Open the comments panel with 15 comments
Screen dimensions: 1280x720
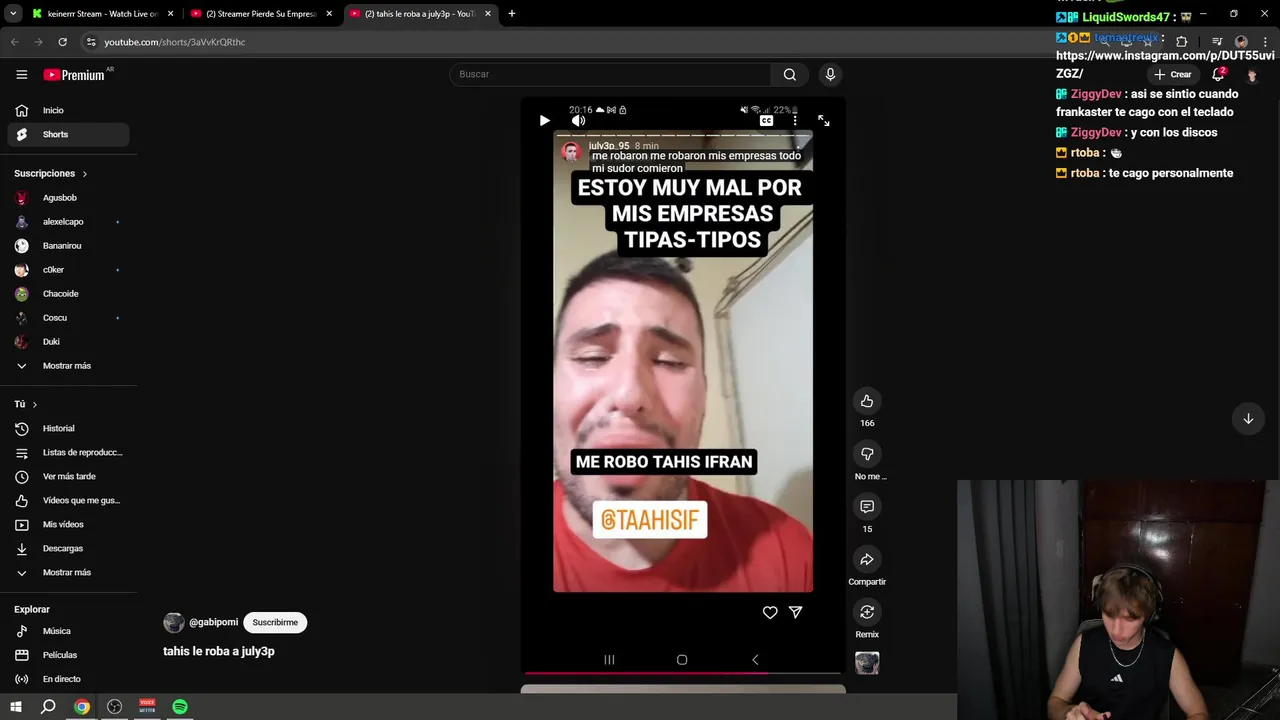click(867, 507)
